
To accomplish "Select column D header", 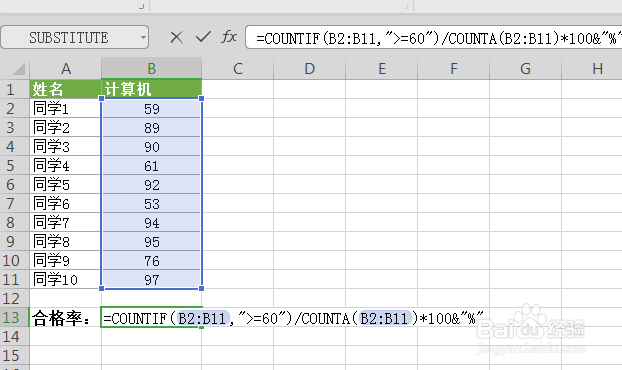I will pyautogui.click(x=309, y=69).
